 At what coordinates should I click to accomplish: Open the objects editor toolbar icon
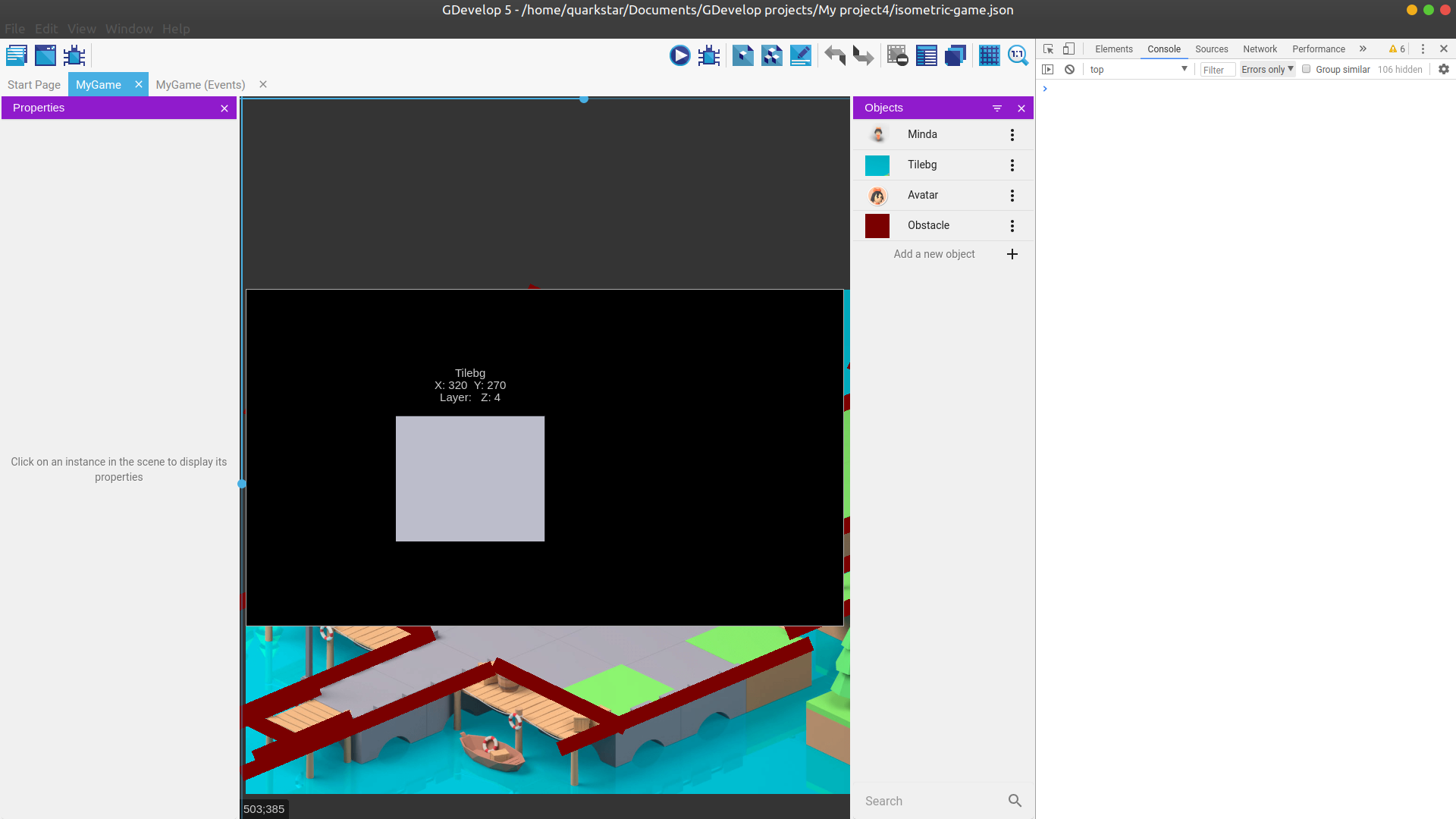(x=743, y=55)
